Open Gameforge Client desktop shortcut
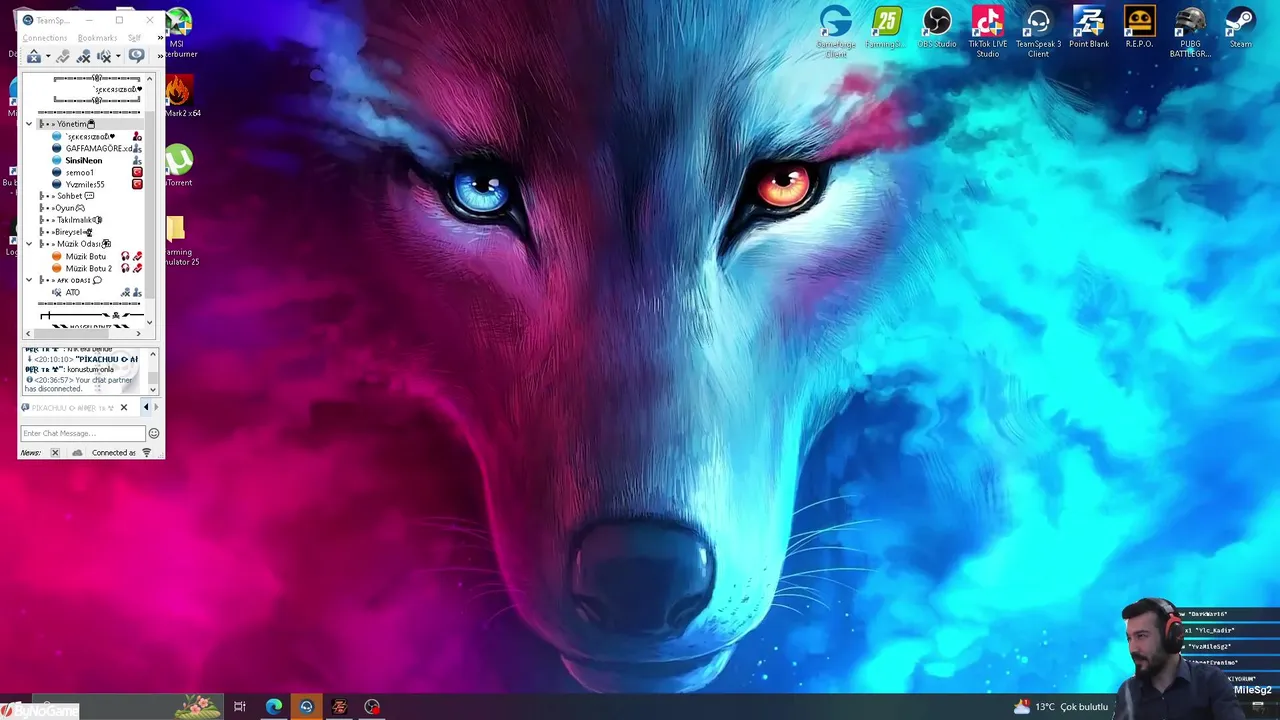 [836, 32]
